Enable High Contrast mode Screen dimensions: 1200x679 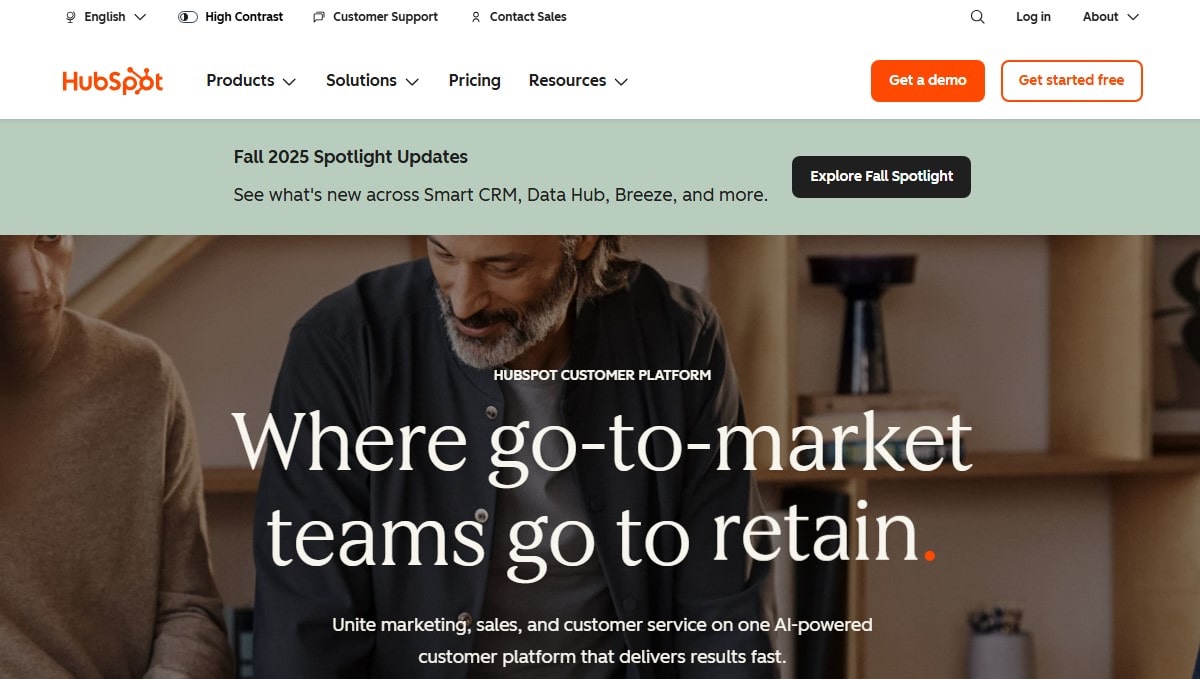pos(230,17)
